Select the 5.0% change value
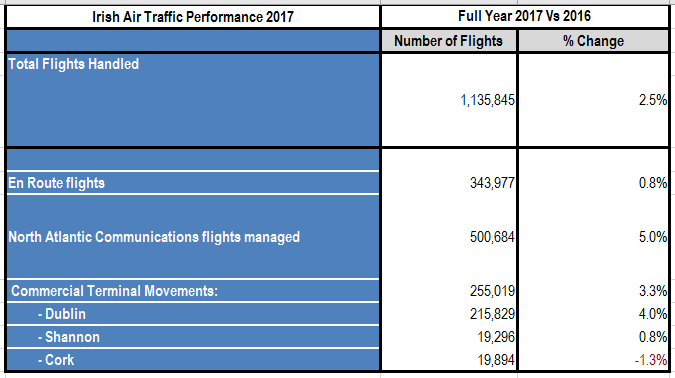Viewport: 675px width, 378px height. pos(653,237)
